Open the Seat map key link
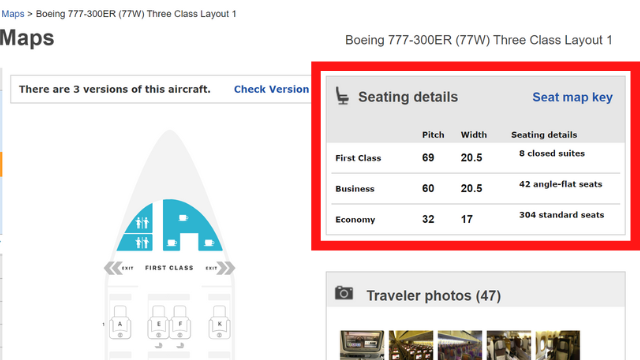 tap(572, 97)
